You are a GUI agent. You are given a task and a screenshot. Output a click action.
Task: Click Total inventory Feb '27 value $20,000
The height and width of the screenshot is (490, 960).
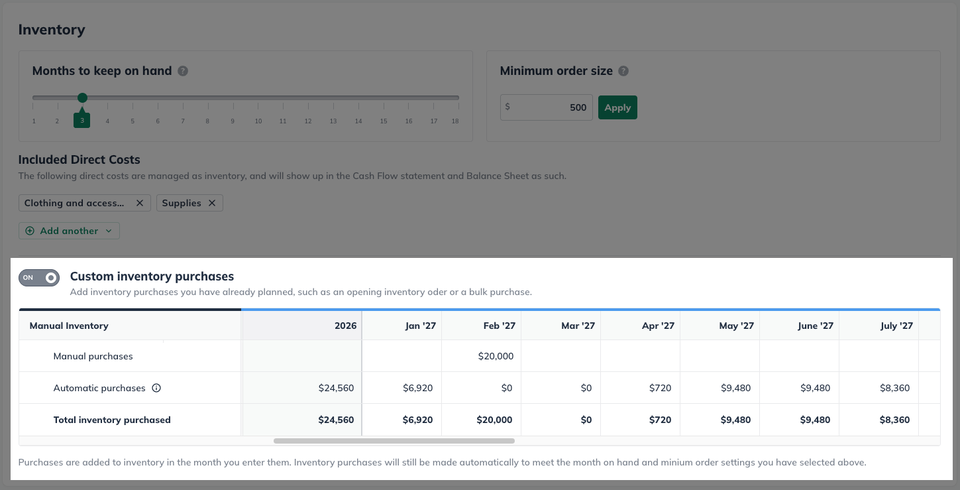pos(494,420)
